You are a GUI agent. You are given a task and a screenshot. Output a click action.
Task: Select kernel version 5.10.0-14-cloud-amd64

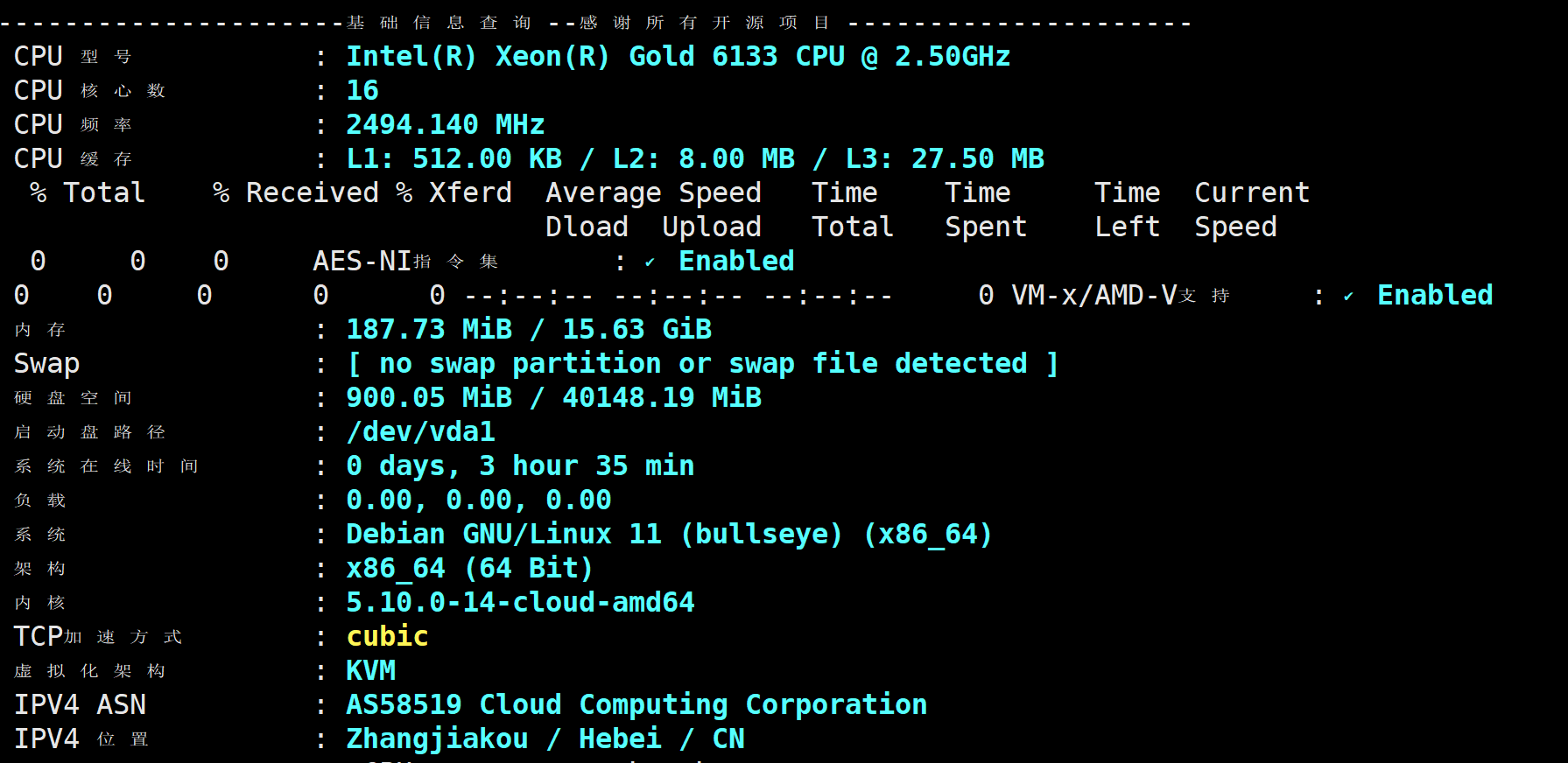[520, 602]
